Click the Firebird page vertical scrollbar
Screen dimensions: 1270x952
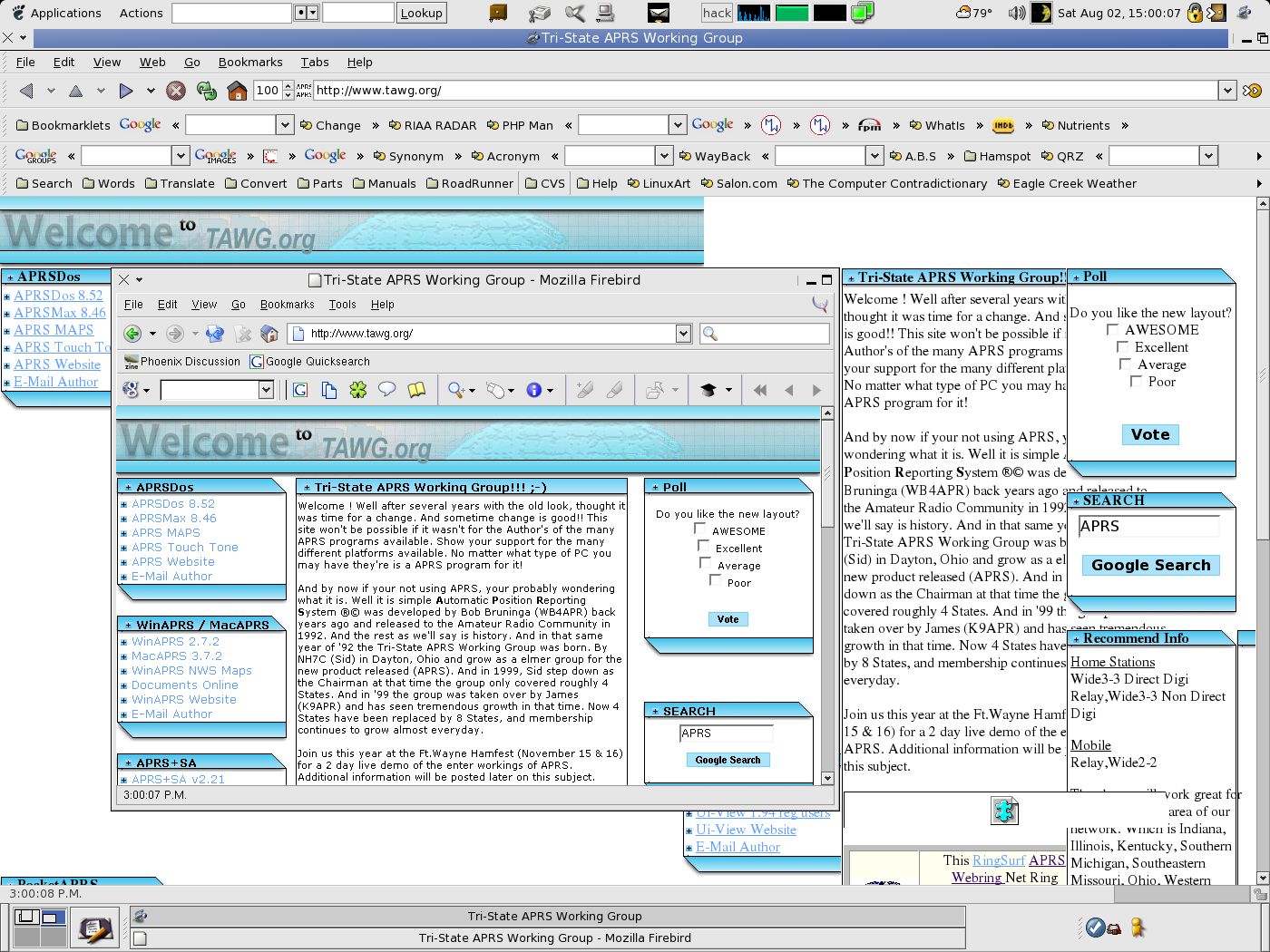tap(827, 596)
